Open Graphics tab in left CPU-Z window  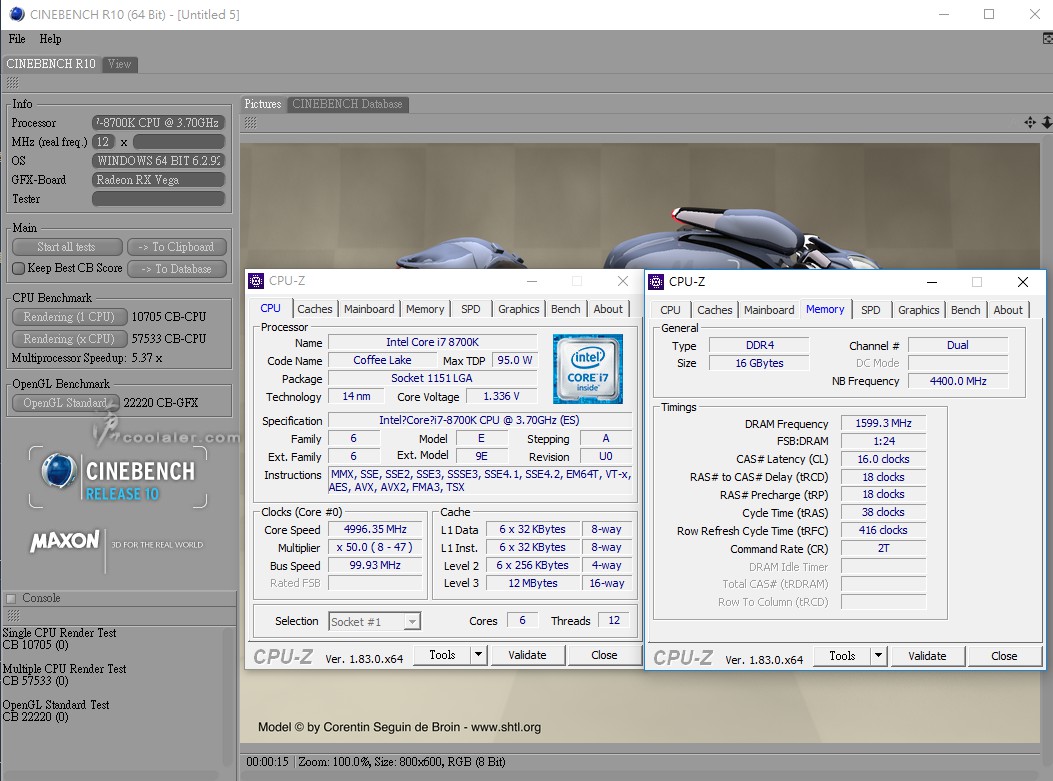pos(518,309)
